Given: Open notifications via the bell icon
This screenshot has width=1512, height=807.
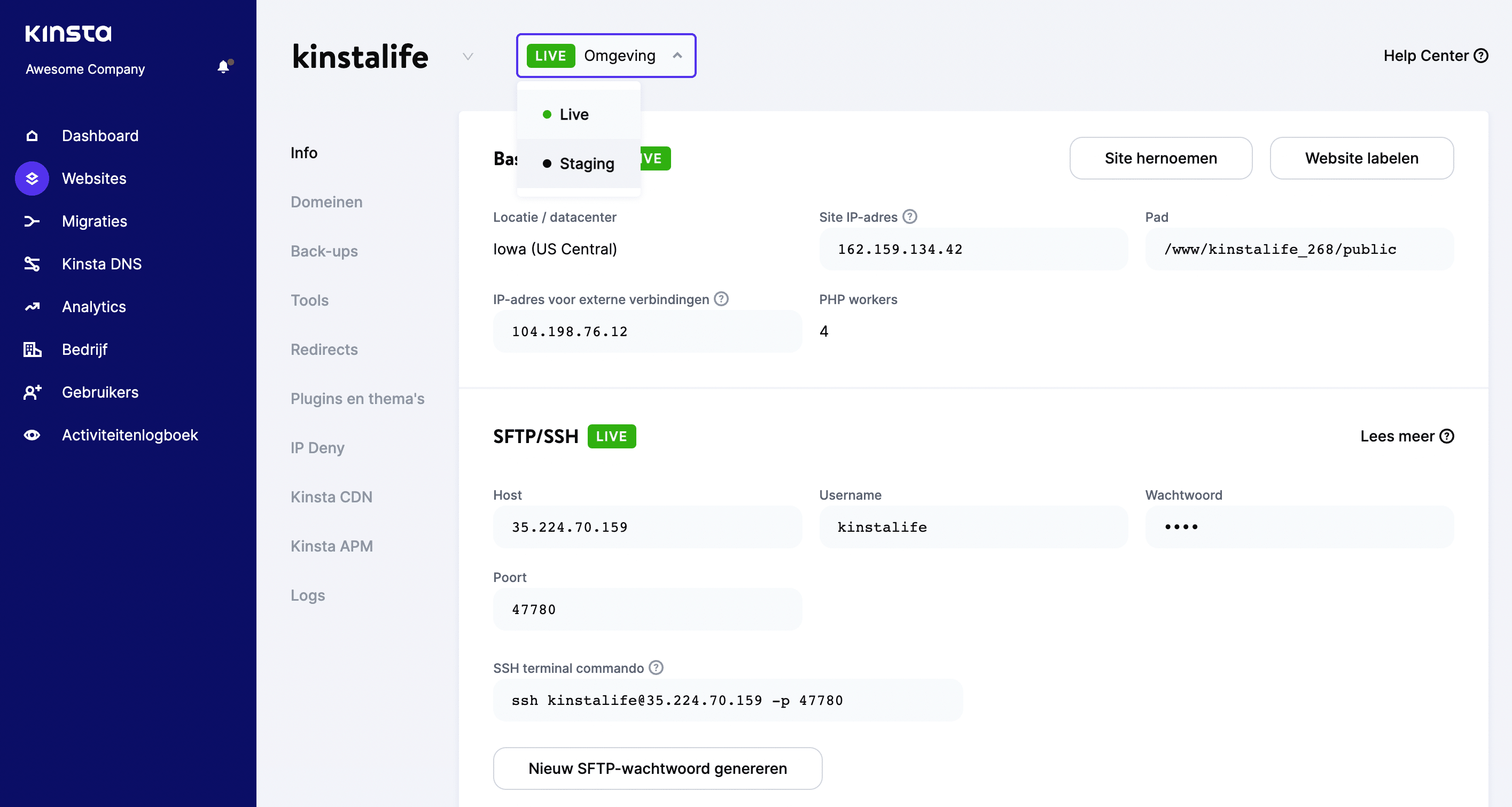Looking at the screenshot, I should point(223,66).
